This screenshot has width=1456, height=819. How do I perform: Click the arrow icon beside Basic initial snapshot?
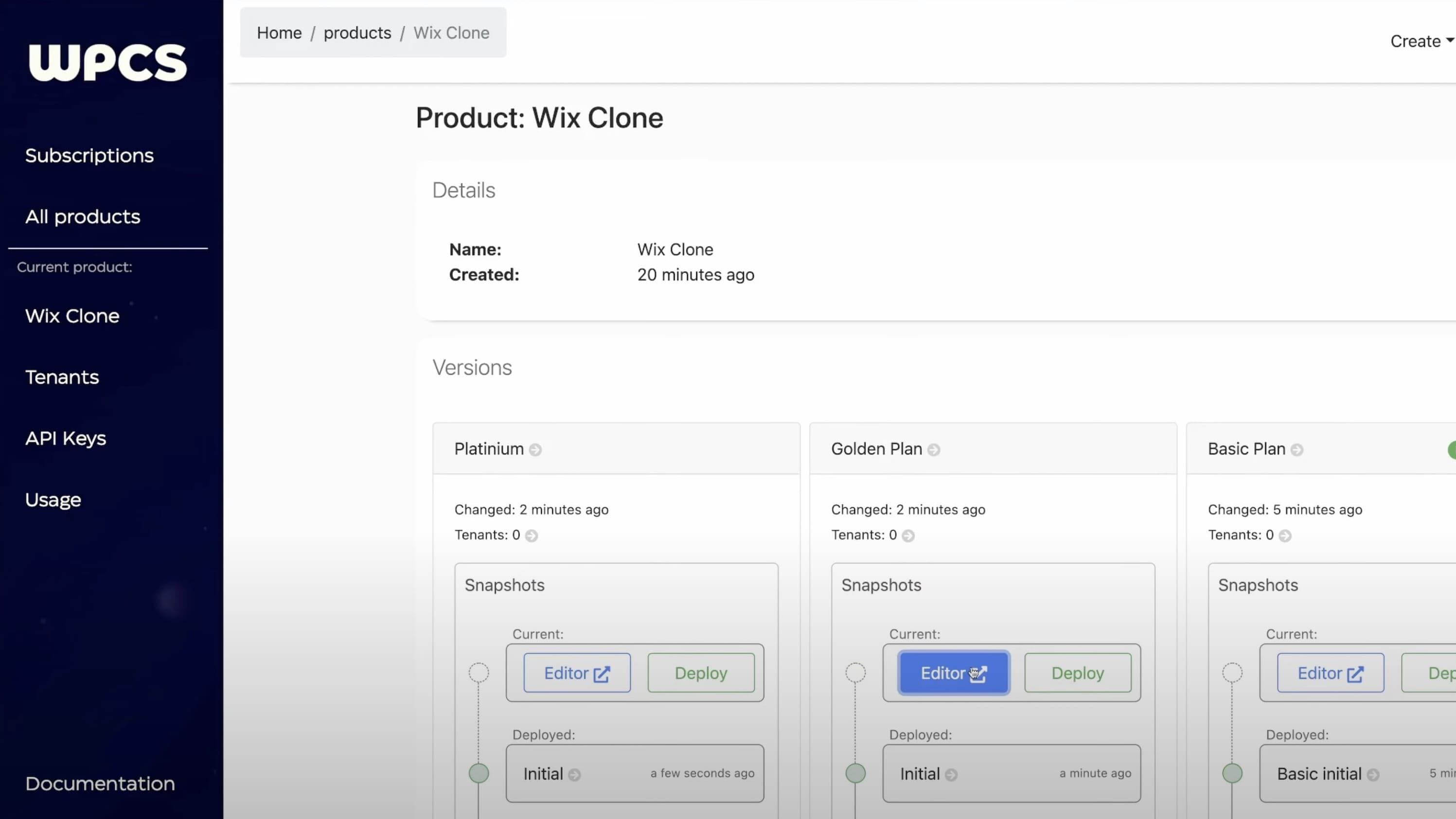[x=1373, y=775]
